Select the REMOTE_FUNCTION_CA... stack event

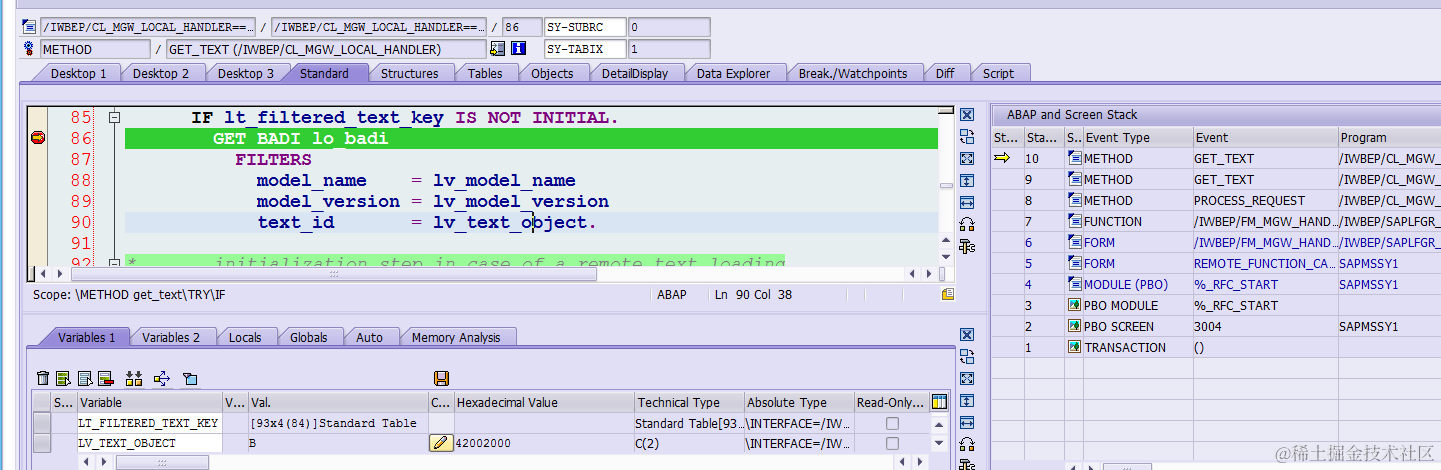1265,263
